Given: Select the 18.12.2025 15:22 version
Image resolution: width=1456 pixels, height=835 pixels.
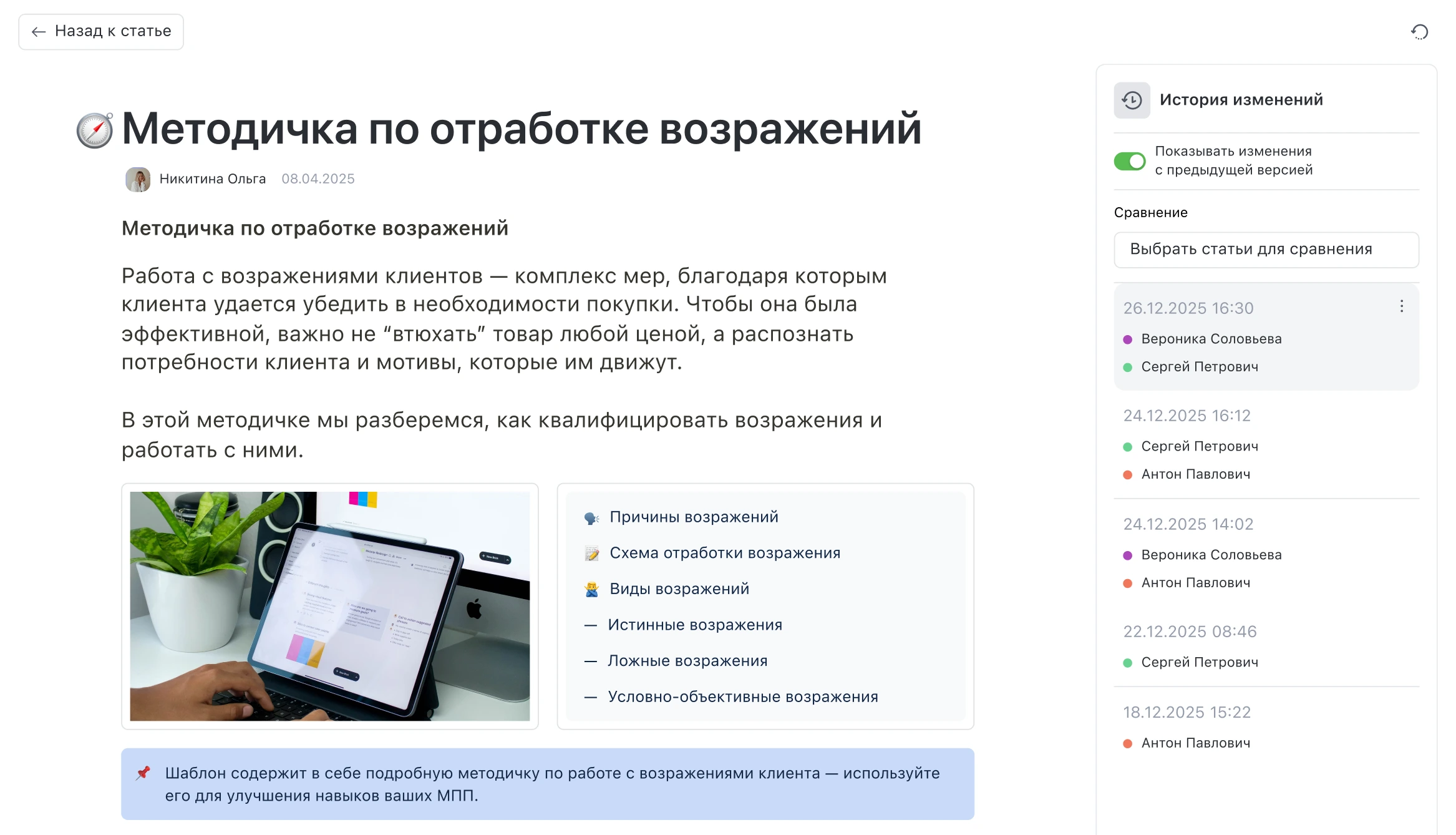Looking at the screenshot, I should [1187, 713].
